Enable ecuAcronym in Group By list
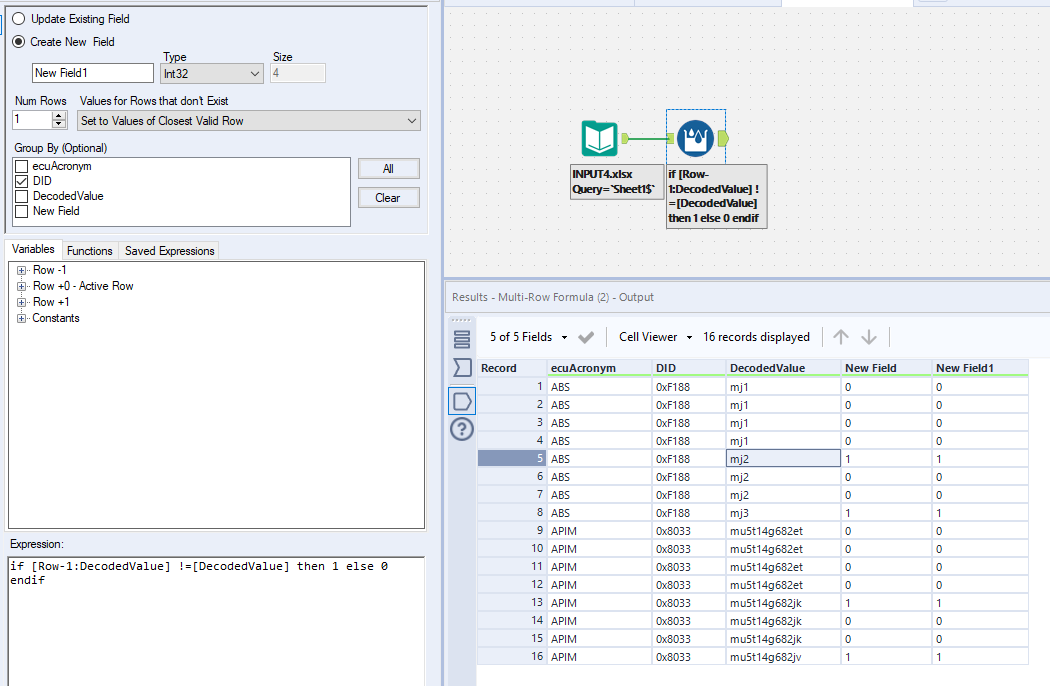Viewport: 1050px width, 686px height. (22, 166)
